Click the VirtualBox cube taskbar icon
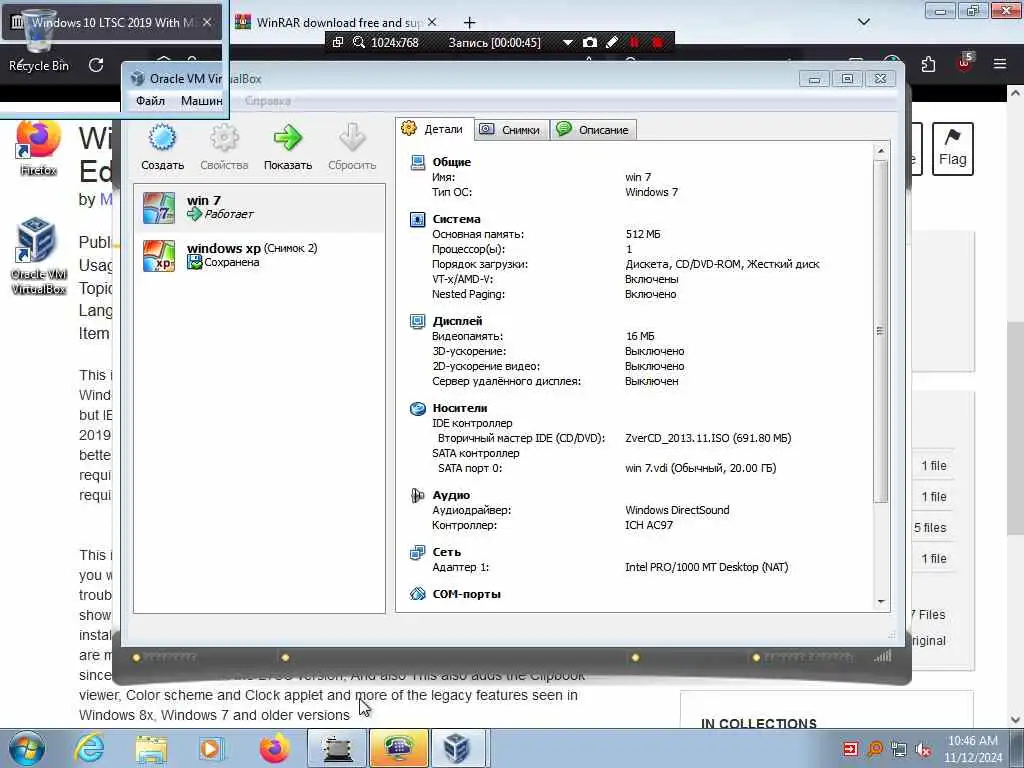The height and width of the screenshot is (768, 1024). pyautogui.click(x=457, y=748)
